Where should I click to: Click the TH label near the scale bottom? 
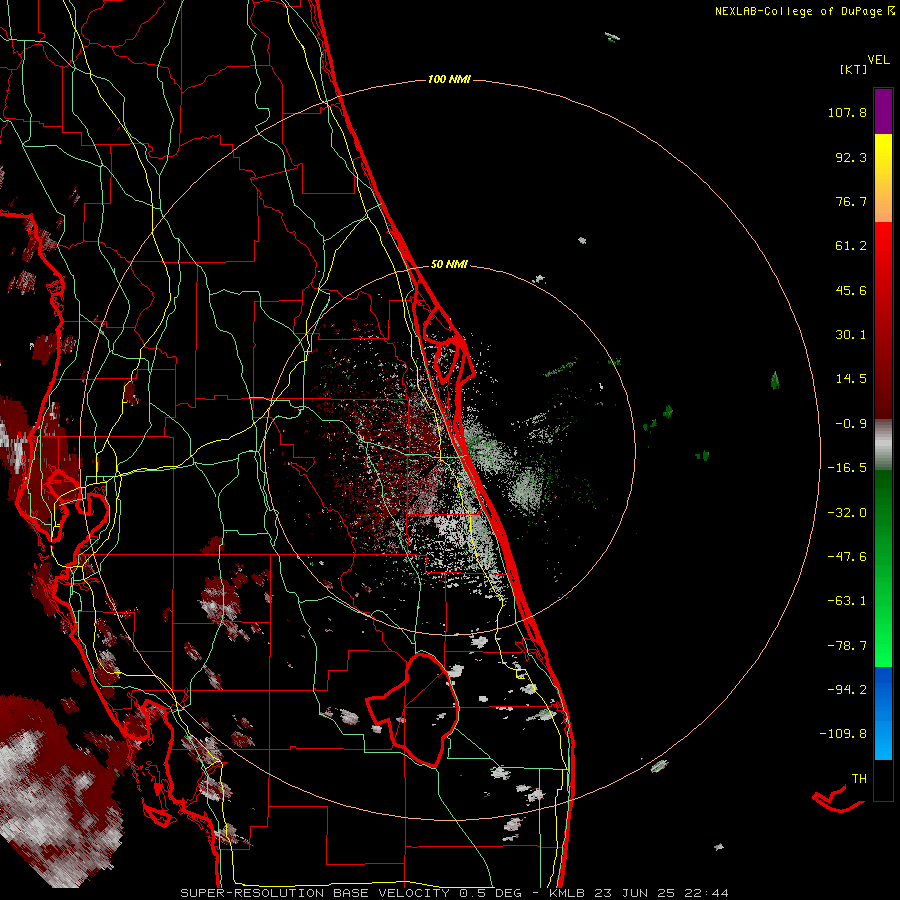point(859,779)
